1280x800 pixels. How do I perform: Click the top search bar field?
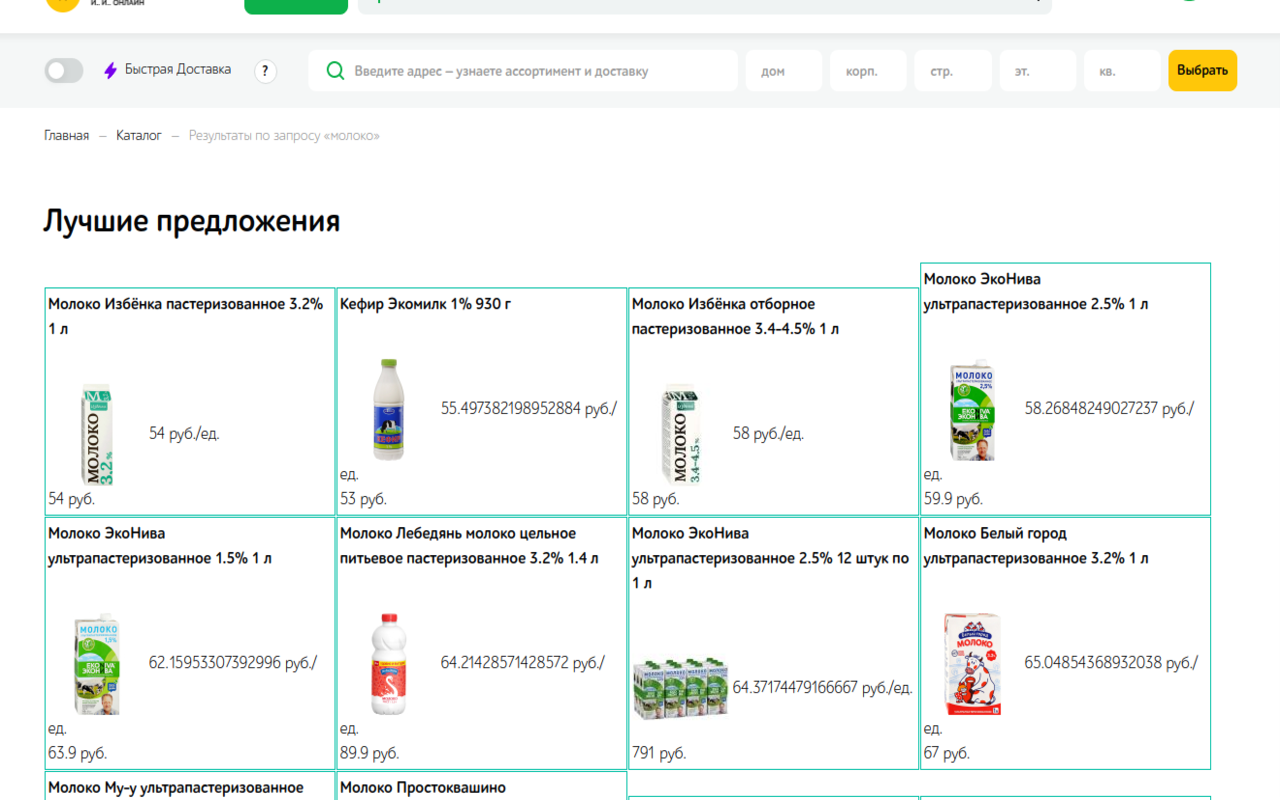pos(704,6)
